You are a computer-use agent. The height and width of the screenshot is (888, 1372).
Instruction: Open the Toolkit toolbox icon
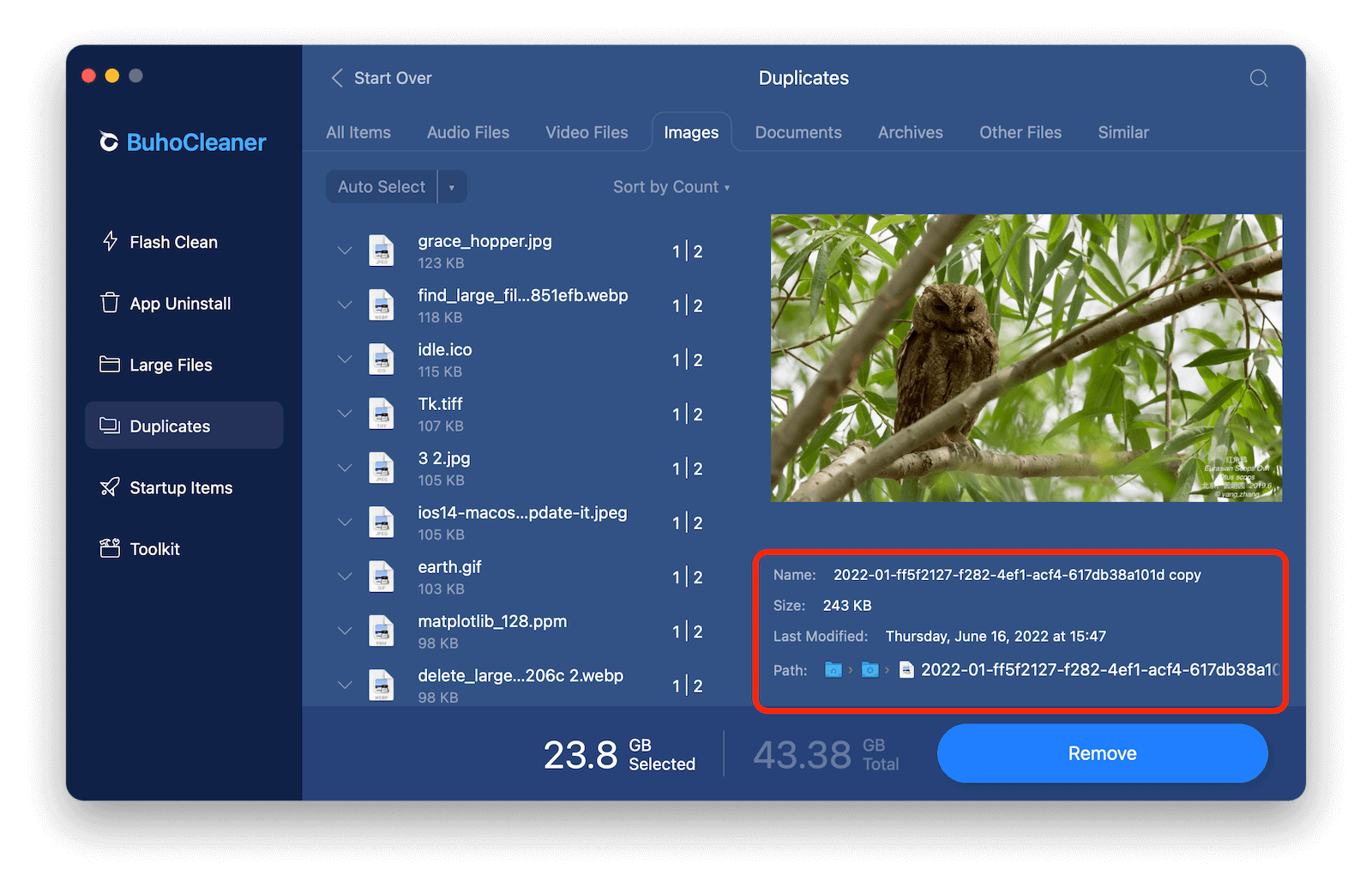click(110, 548)
